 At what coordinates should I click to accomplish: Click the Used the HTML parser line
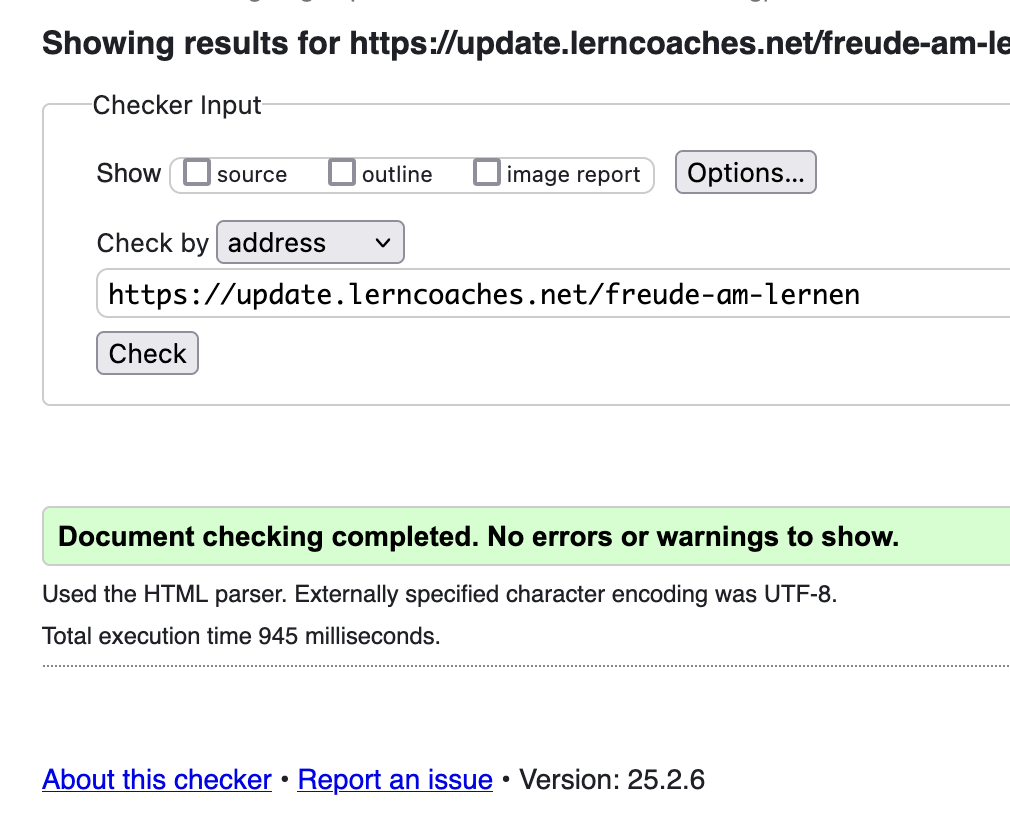click(439, 595)
